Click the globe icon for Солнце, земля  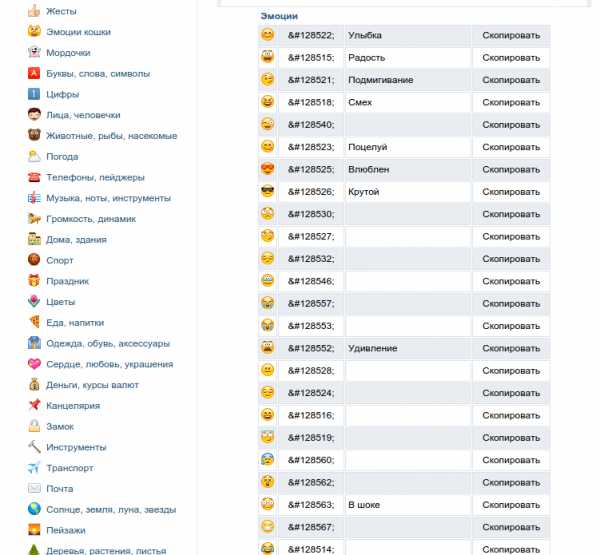34,509
